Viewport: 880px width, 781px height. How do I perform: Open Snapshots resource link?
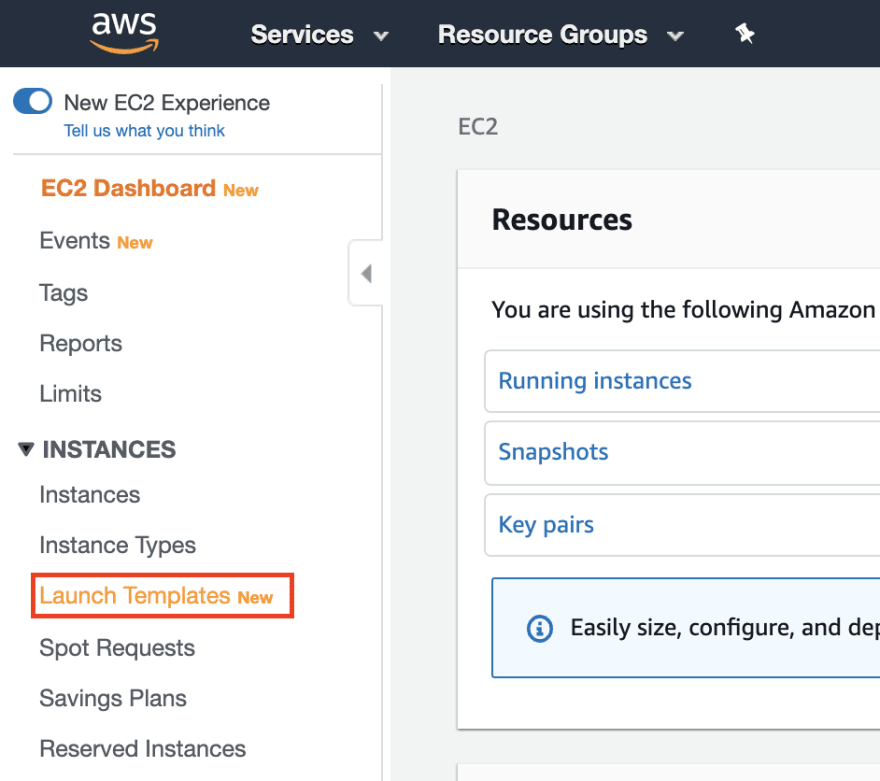coord(553,452)
